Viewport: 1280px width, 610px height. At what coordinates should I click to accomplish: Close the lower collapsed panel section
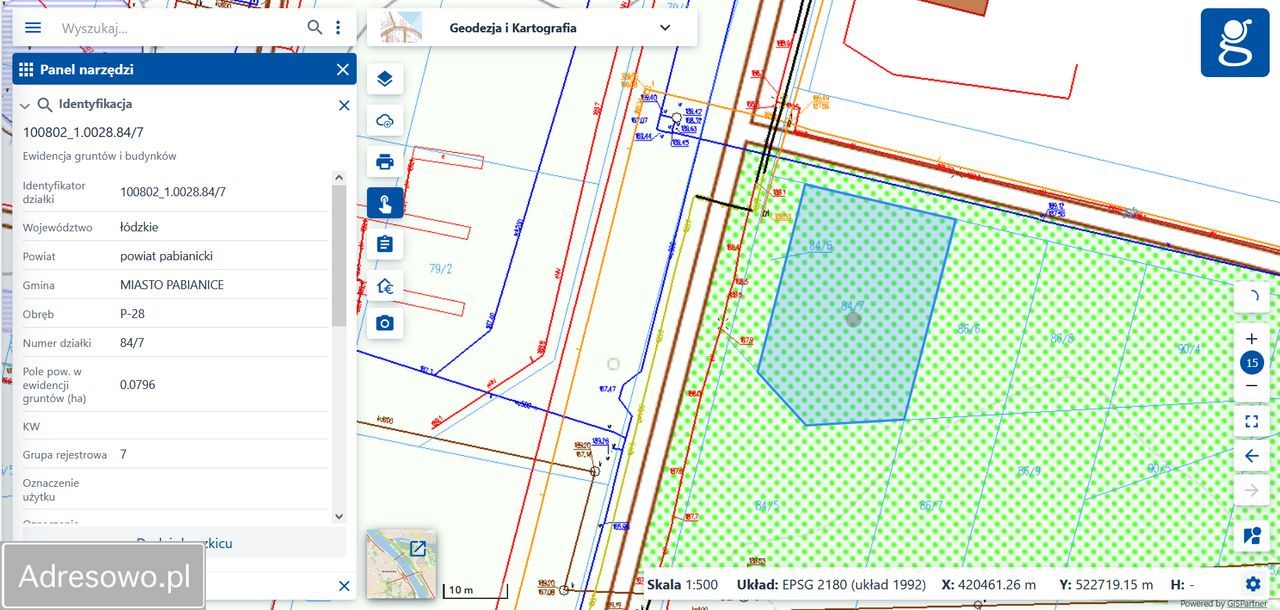point(344,586)
